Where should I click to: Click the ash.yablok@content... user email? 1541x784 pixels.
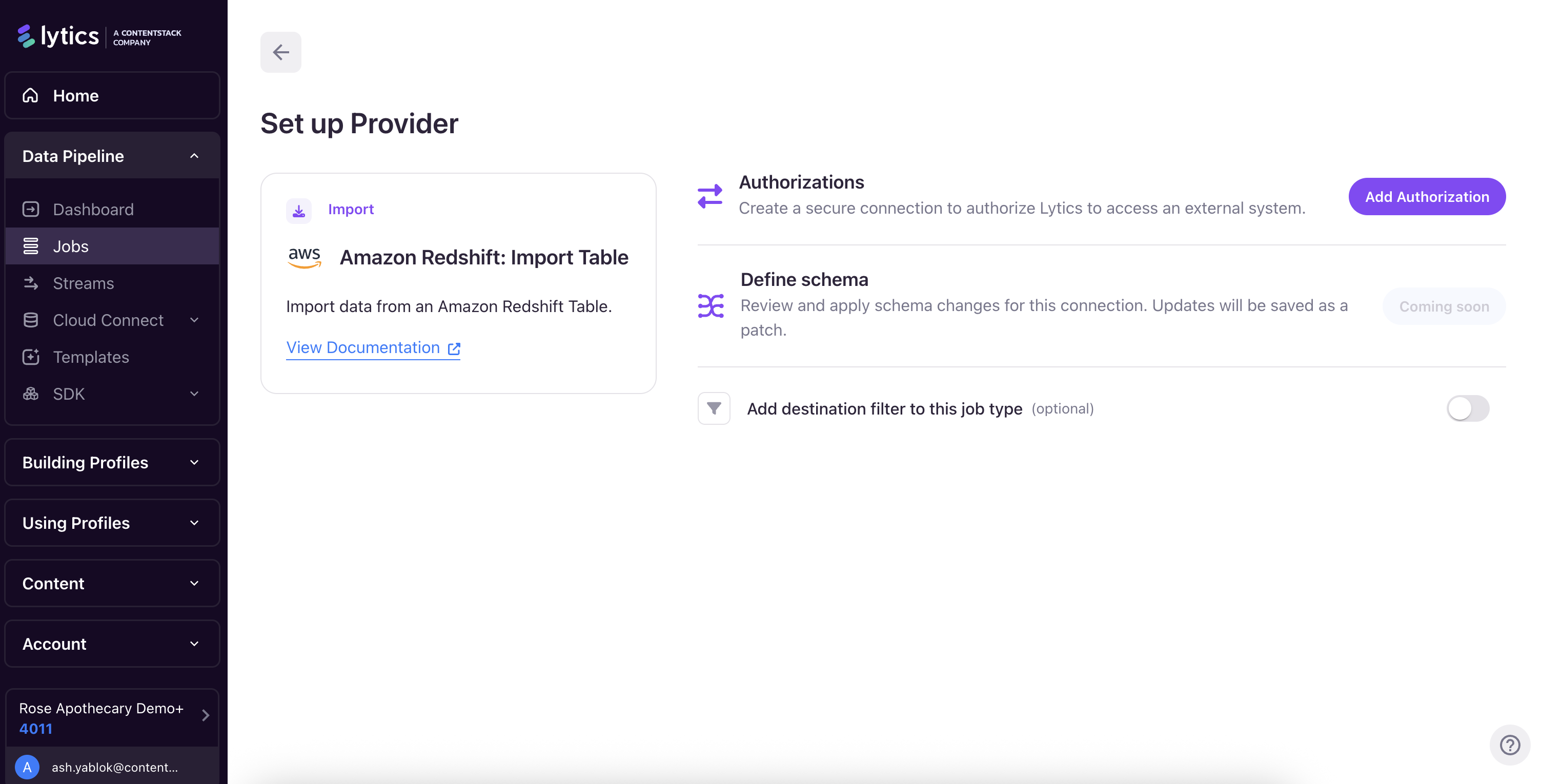tap(114, 767)
